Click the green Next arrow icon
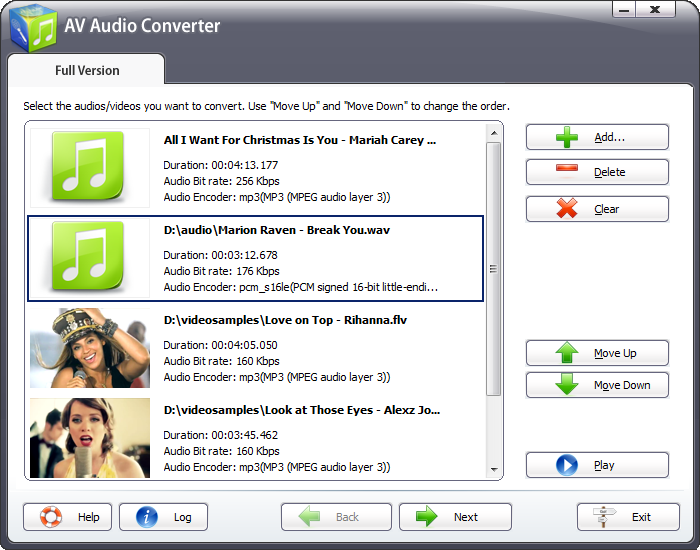 click(x=427, y=517)
